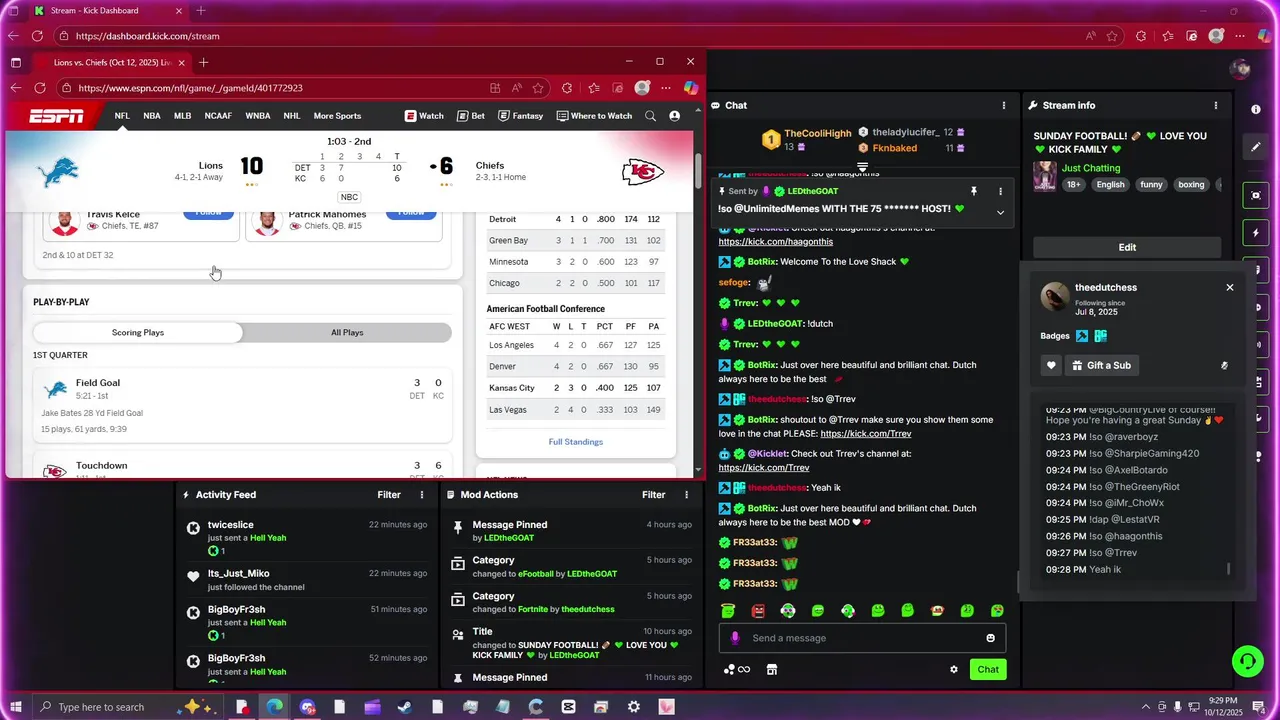
Task: Click red angry emote above message box
Action: 758,610
